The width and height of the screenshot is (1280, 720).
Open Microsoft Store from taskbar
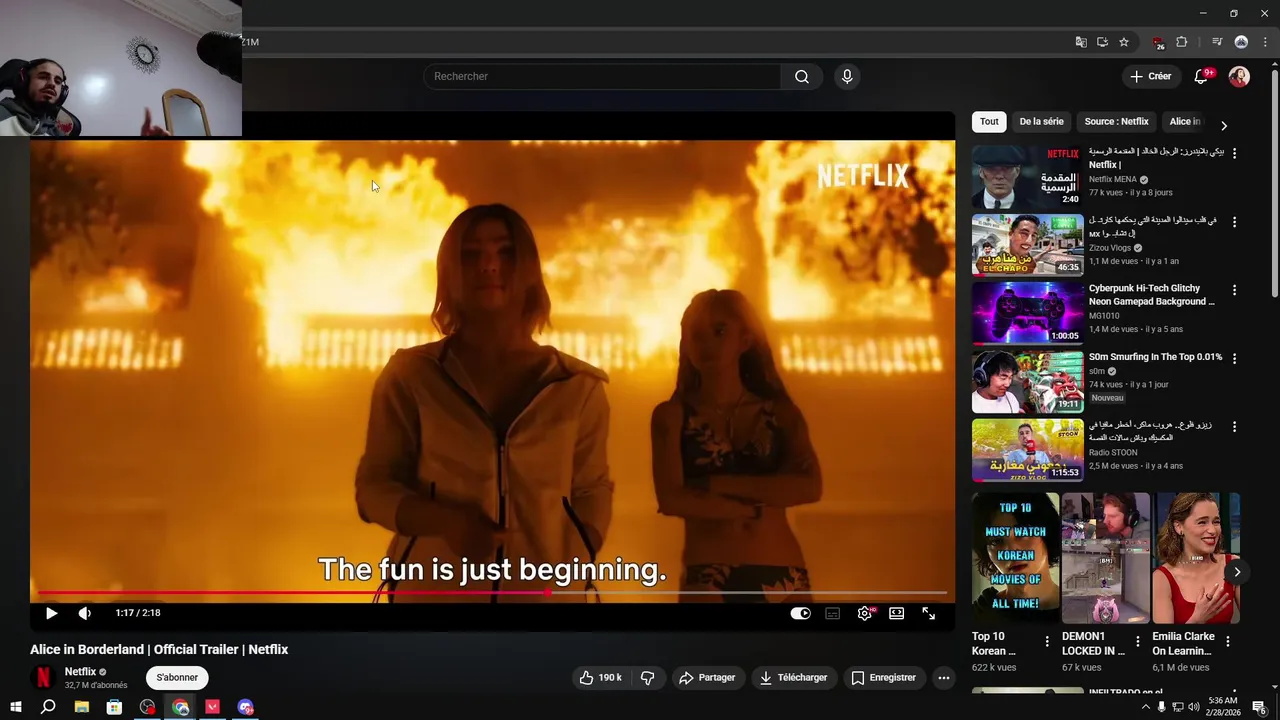(x=114, y=707)
